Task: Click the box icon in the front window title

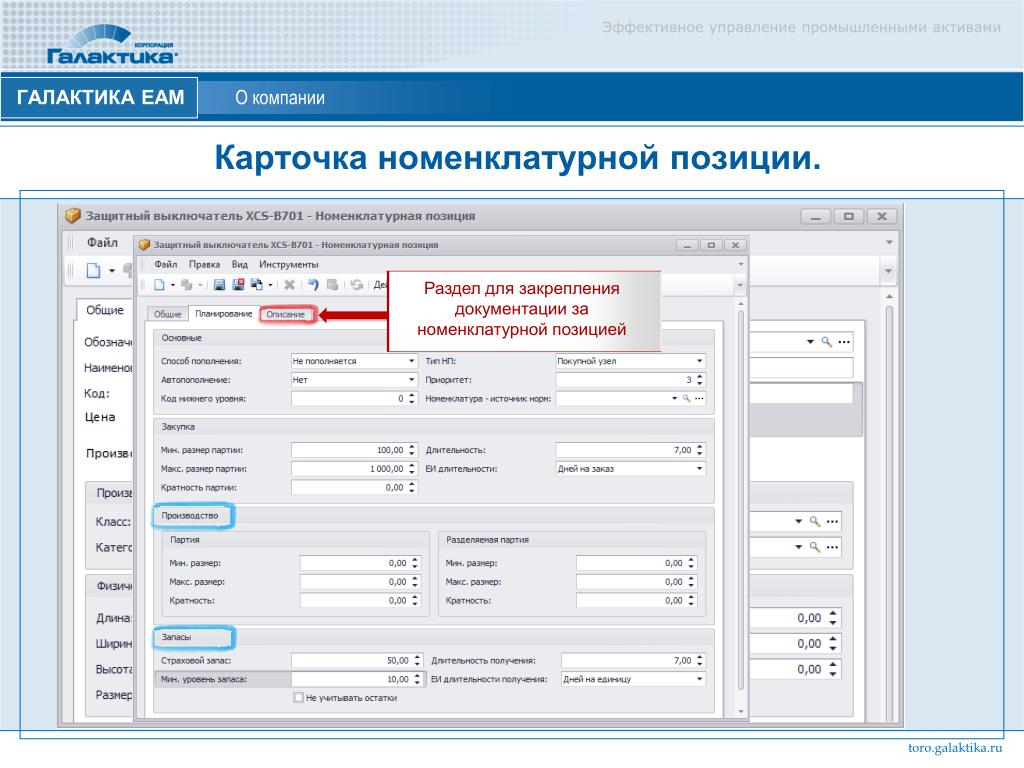Action: pos(145,245)
